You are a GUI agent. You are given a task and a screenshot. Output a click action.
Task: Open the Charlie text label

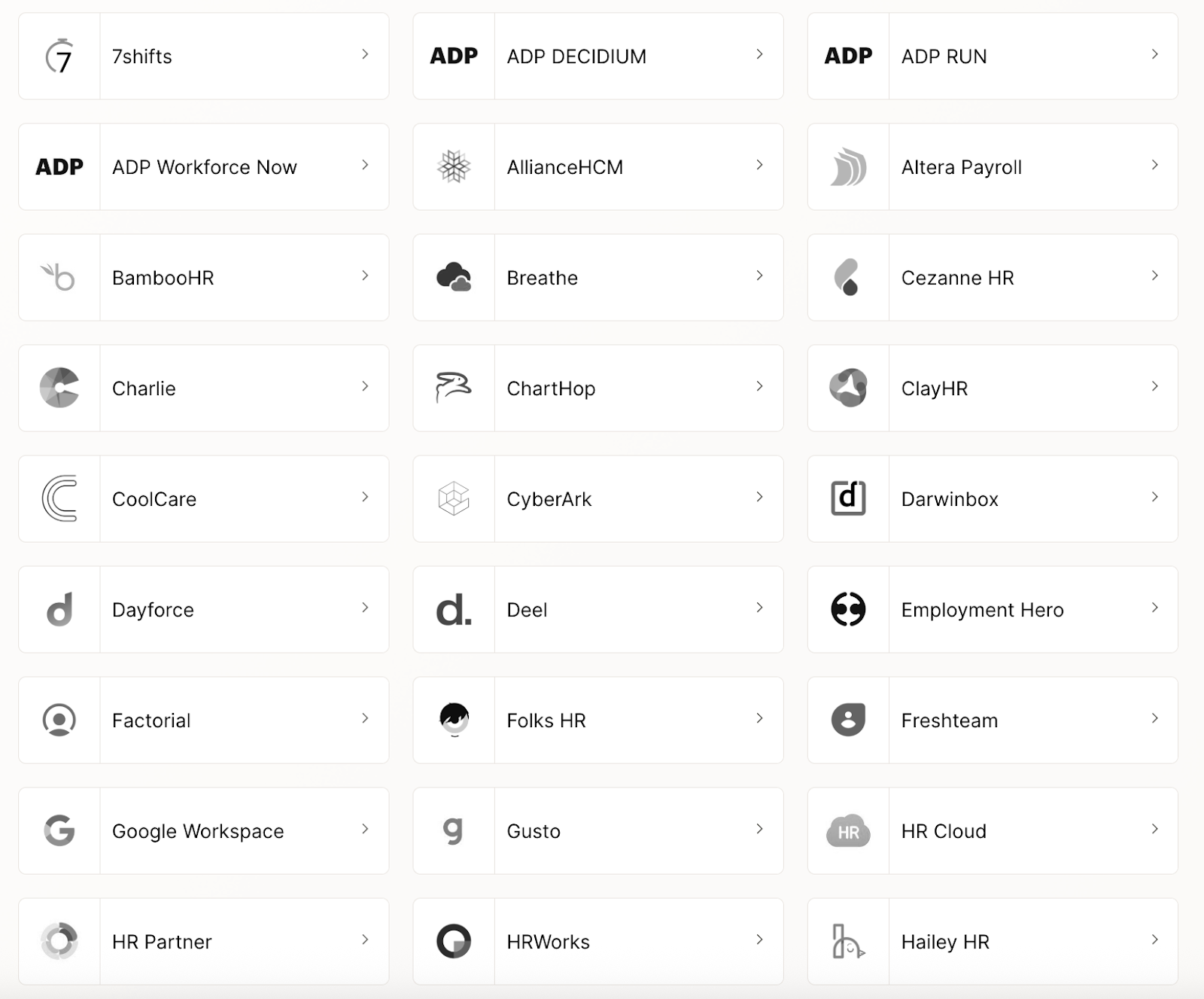pos(144,388)
